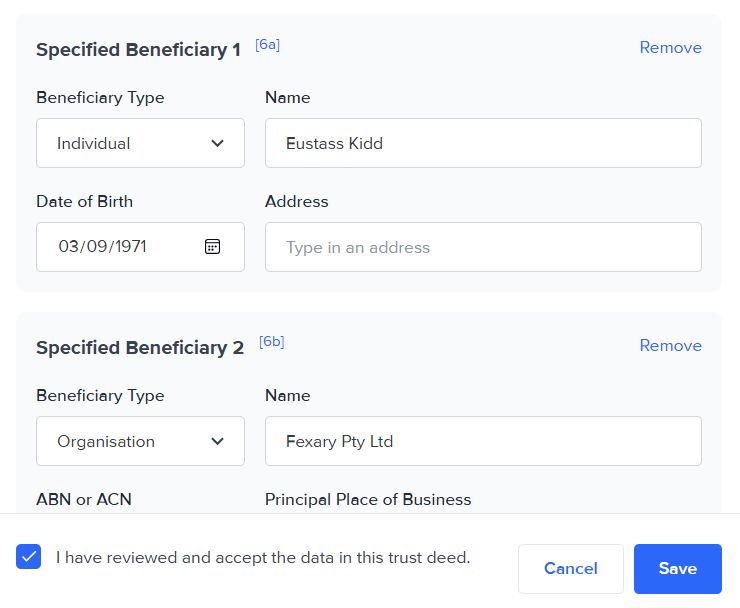Screen dimensions: 740x608
Task: Open the [6a] reference link
Action: coord(267,45)
